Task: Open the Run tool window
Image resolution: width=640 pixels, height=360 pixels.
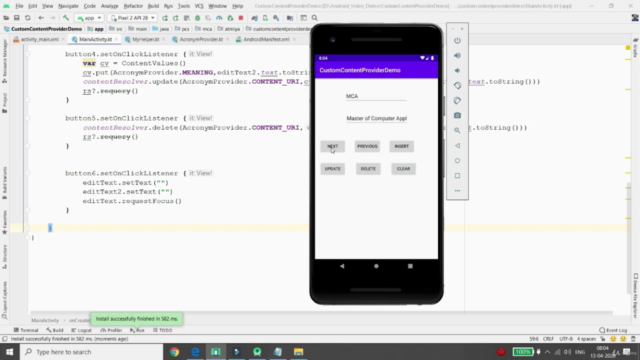Action: pyautogui.click(x=137, y=330)
